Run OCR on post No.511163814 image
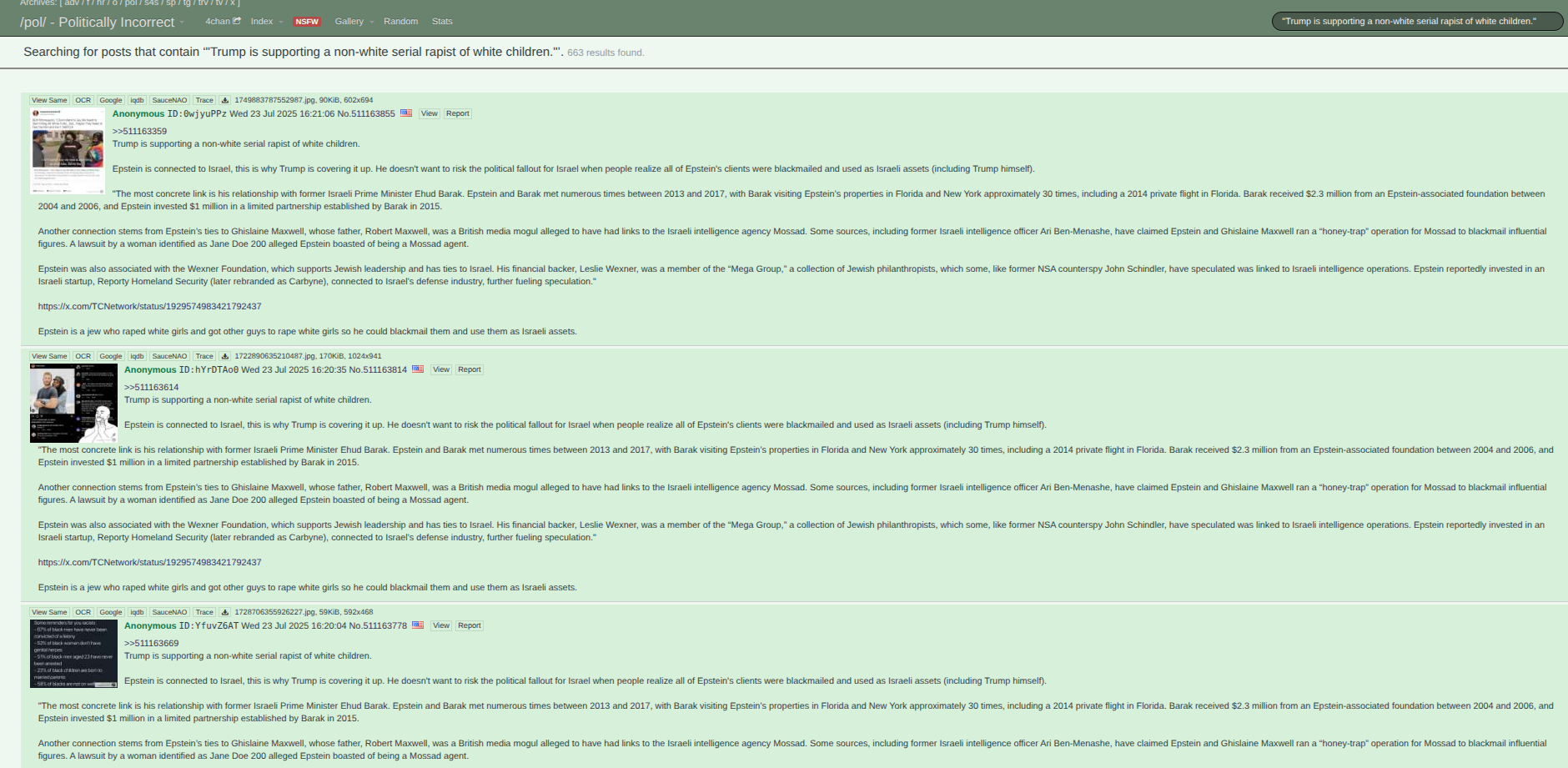 tap(83, 356)
